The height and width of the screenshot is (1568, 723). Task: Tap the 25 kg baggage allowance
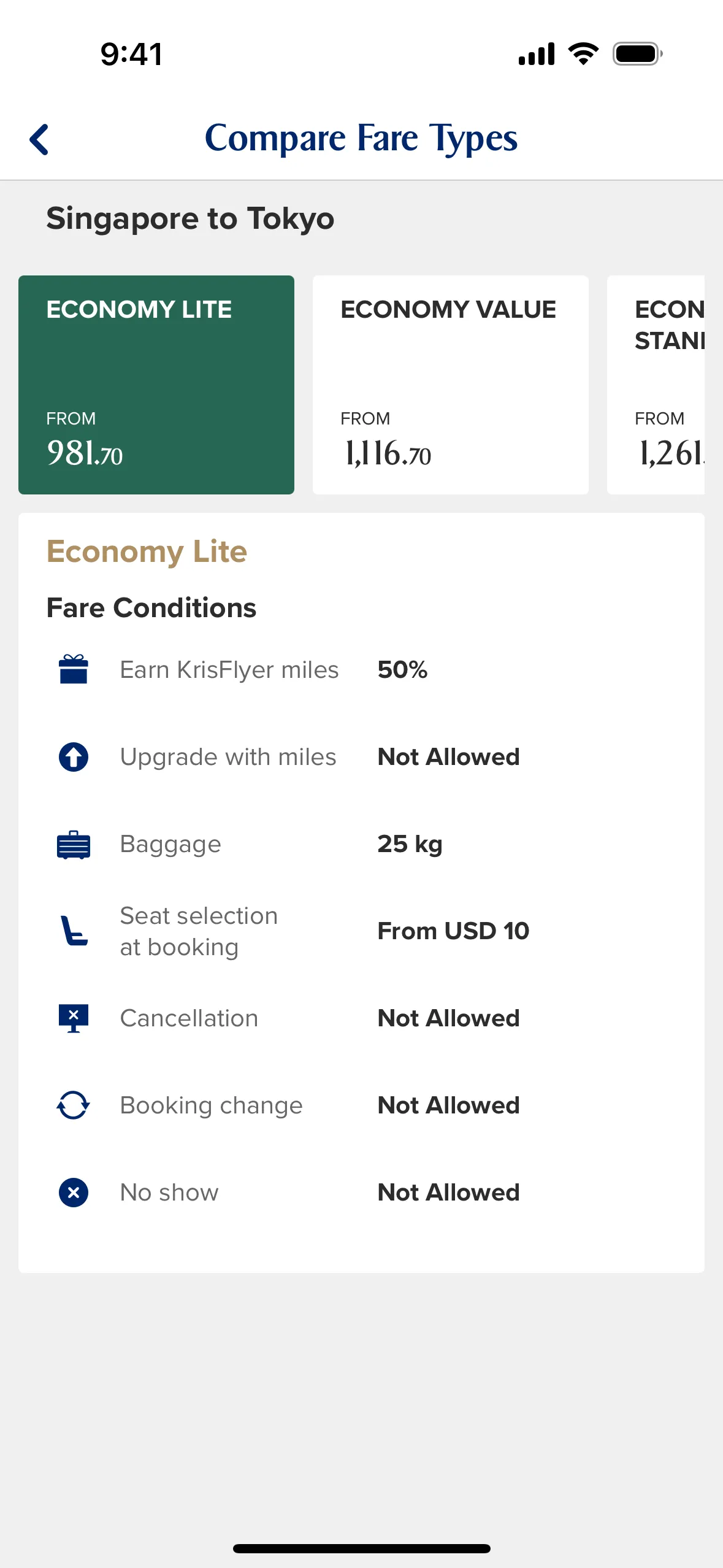point(410,844)
